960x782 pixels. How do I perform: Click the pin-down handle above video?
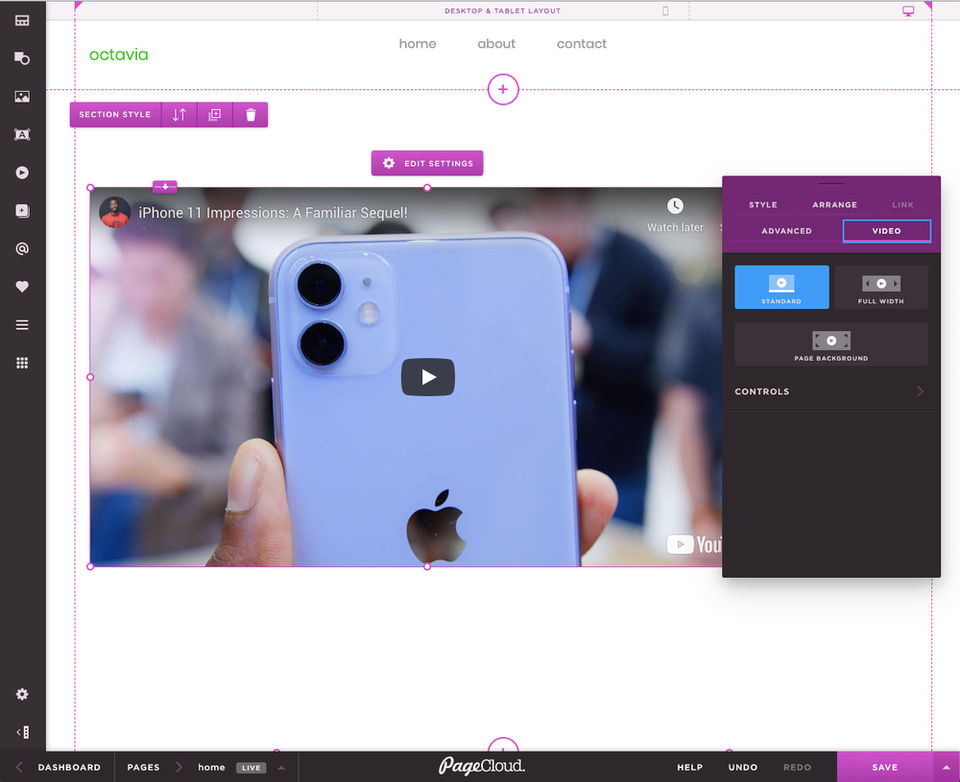pos(165,186)
